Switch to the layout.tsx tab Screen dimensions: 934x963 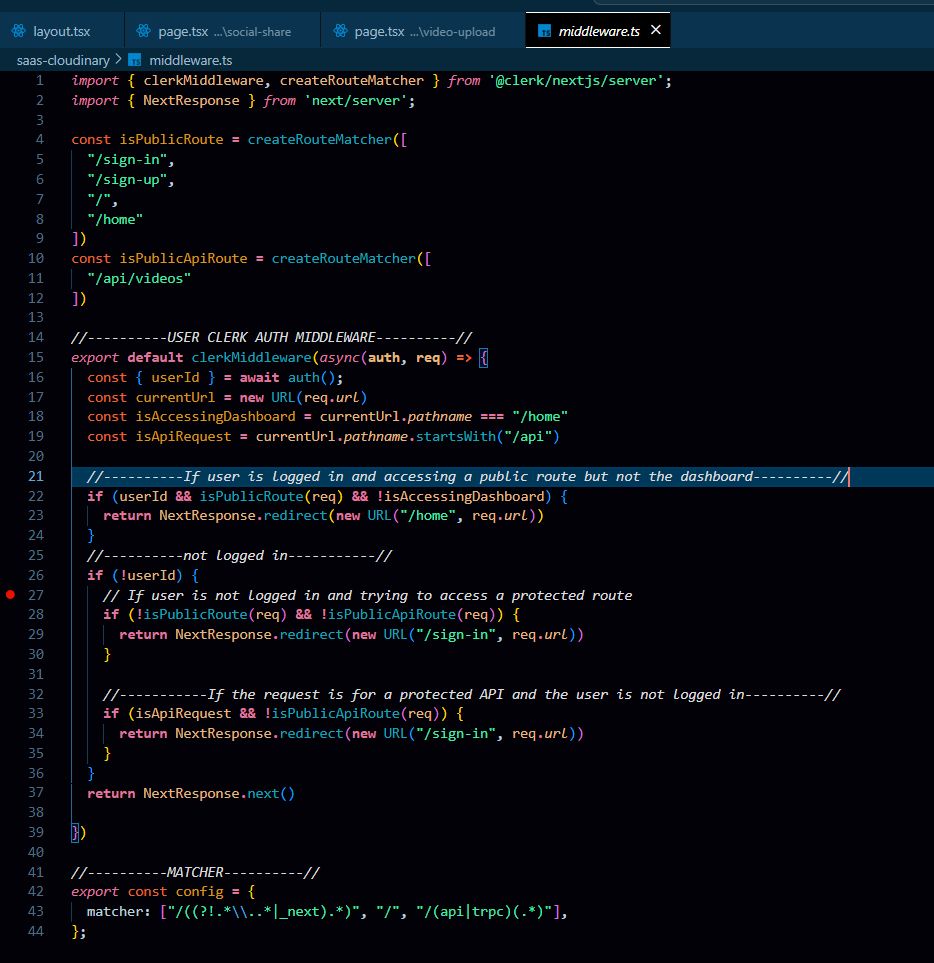[x=61, y=31]
